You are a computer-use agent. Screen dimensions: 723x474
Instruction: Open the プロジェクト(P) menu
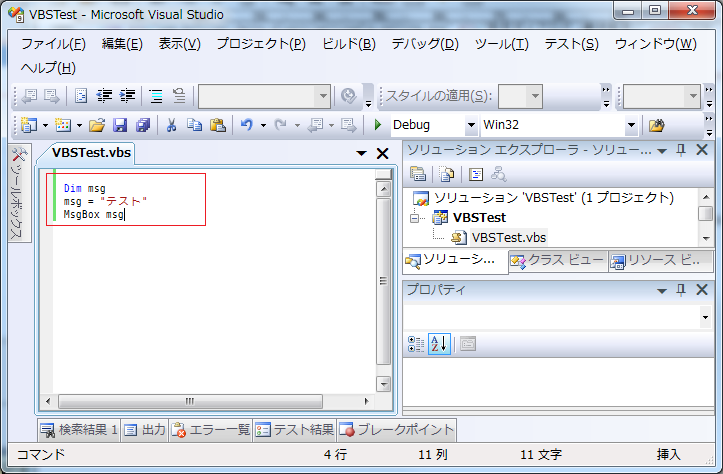tap(261, 44)
